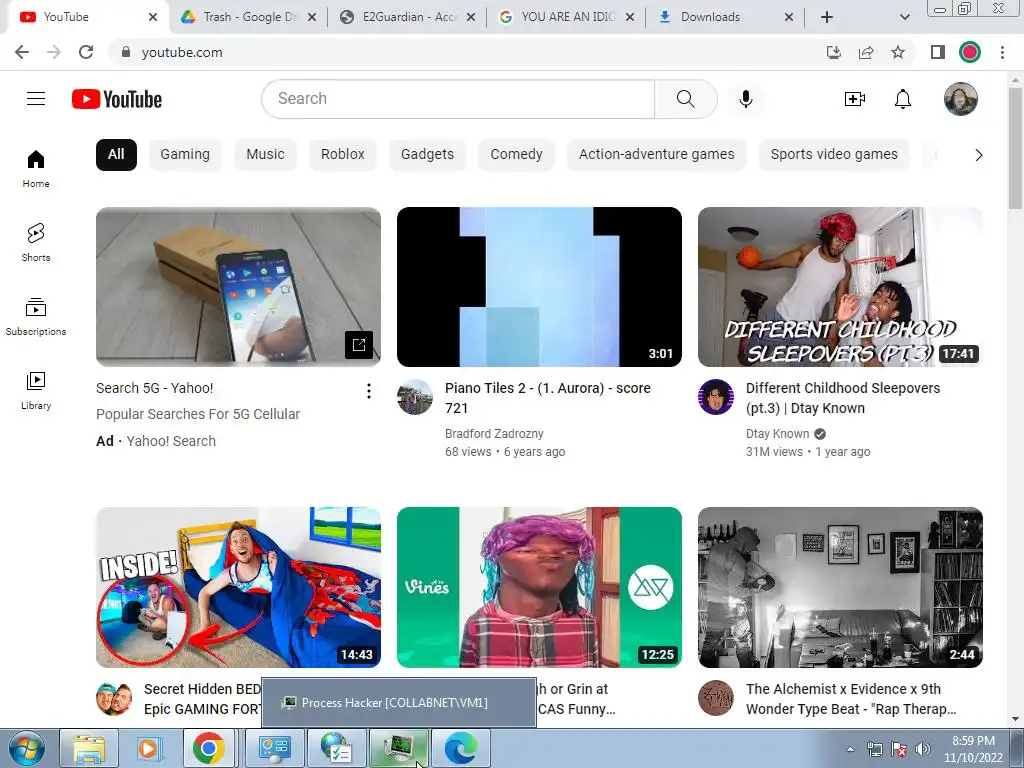1024x768 pixels.
Task: Reload the page with the refresh icon
Action: 86,52
